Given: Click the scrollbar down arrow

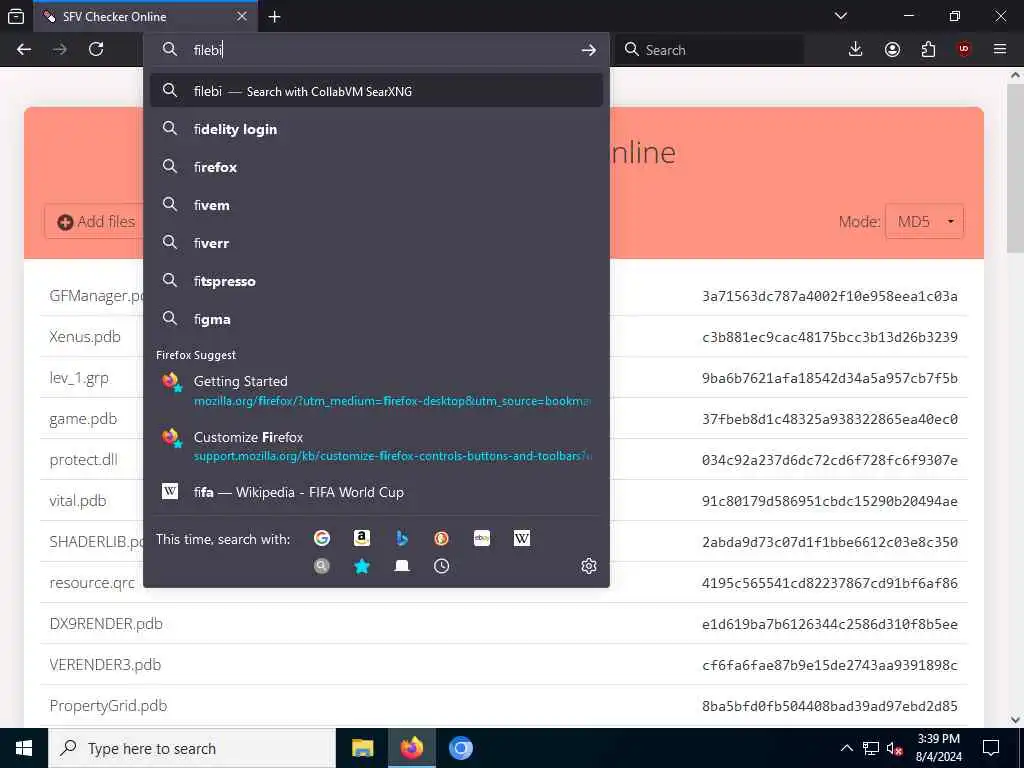Looking at the screenshot, I should pos(1015,720).
